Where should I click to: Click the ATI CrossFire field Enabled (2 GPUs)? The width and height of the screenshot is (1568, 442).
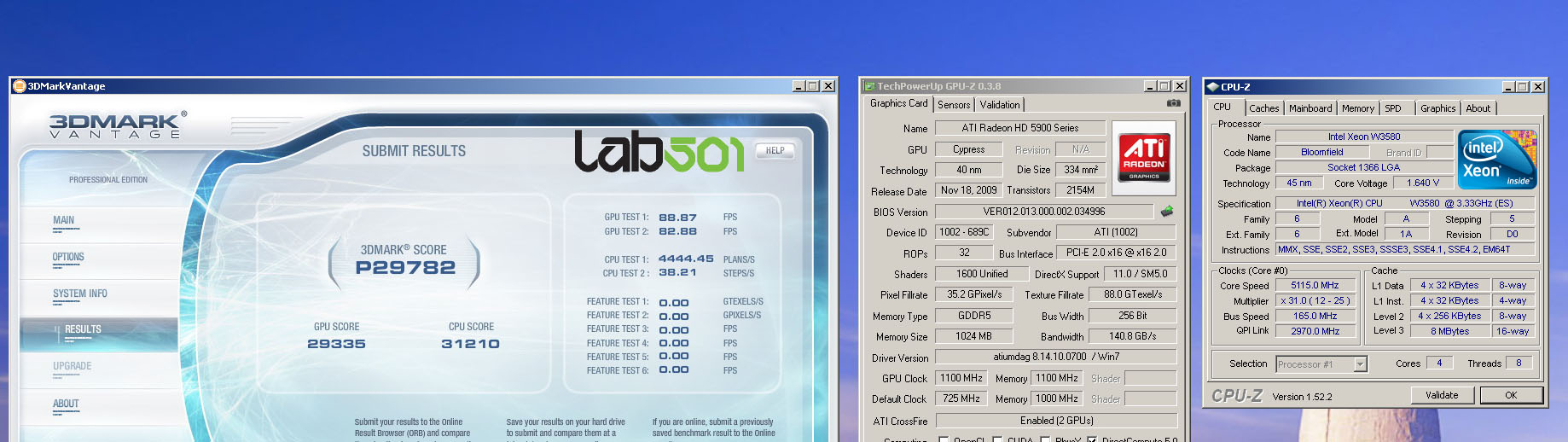coord(1056,421)
